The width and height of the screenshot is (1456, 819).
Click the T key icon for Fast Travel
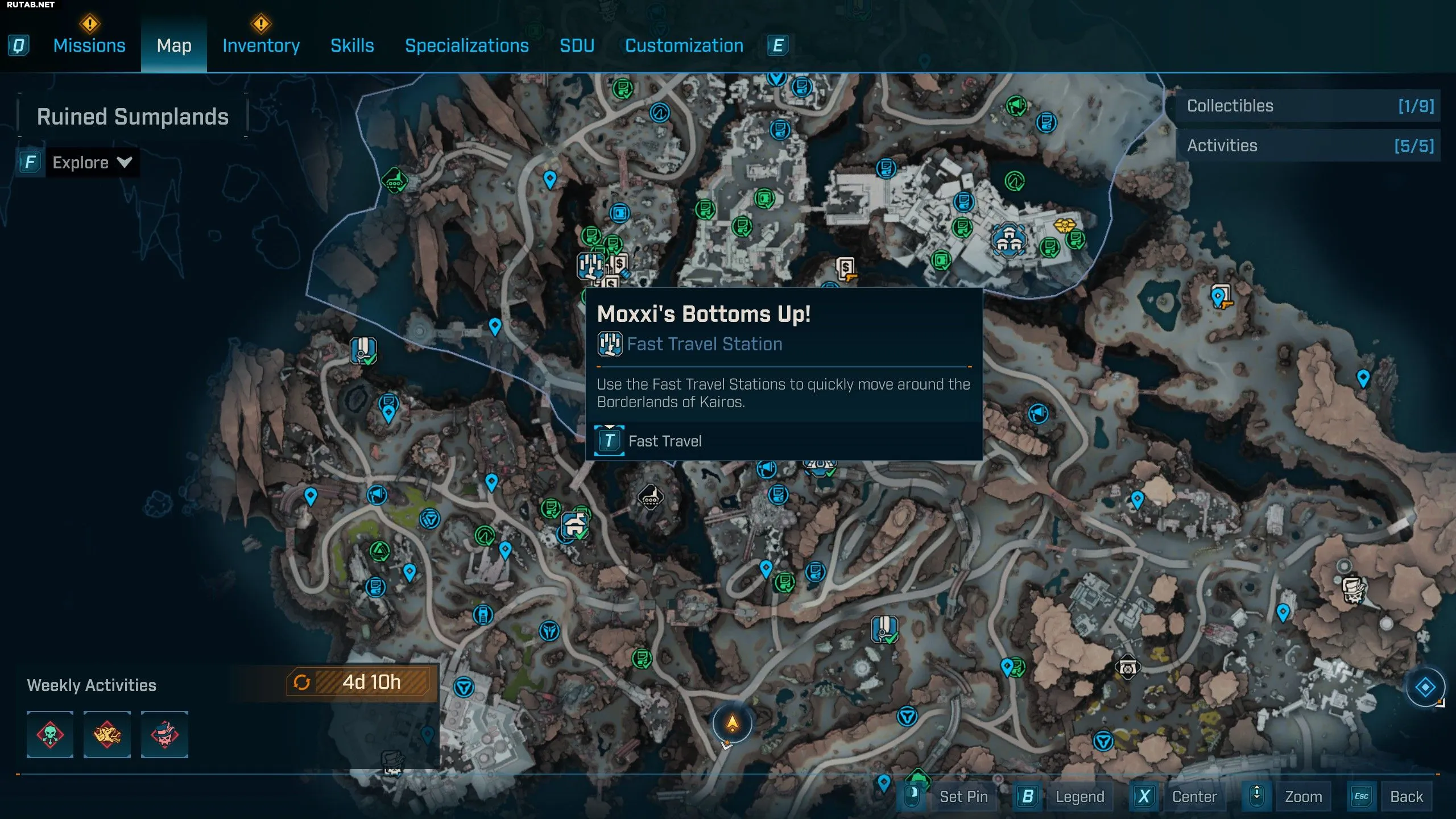[609, 441]
